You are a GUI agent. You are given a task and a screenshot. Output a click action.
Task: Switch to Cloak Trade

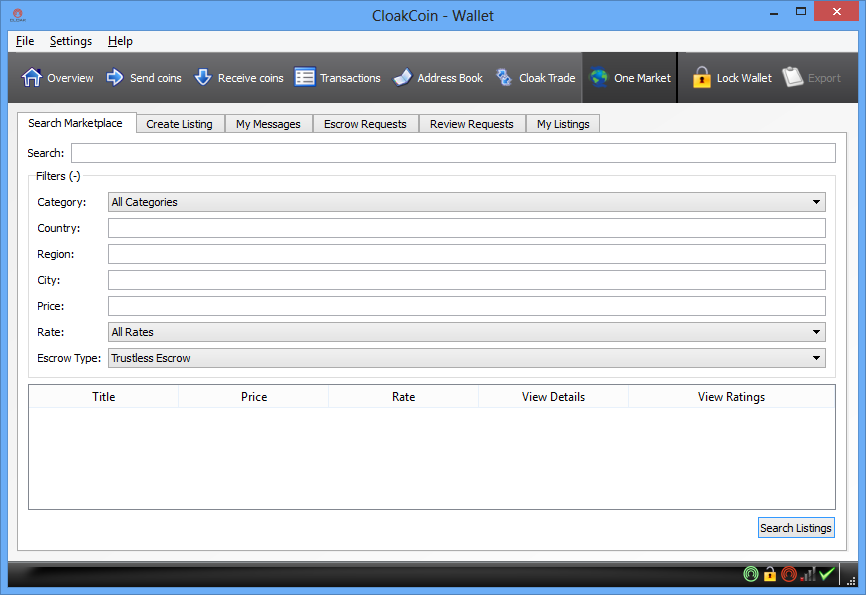click(535, 78)
